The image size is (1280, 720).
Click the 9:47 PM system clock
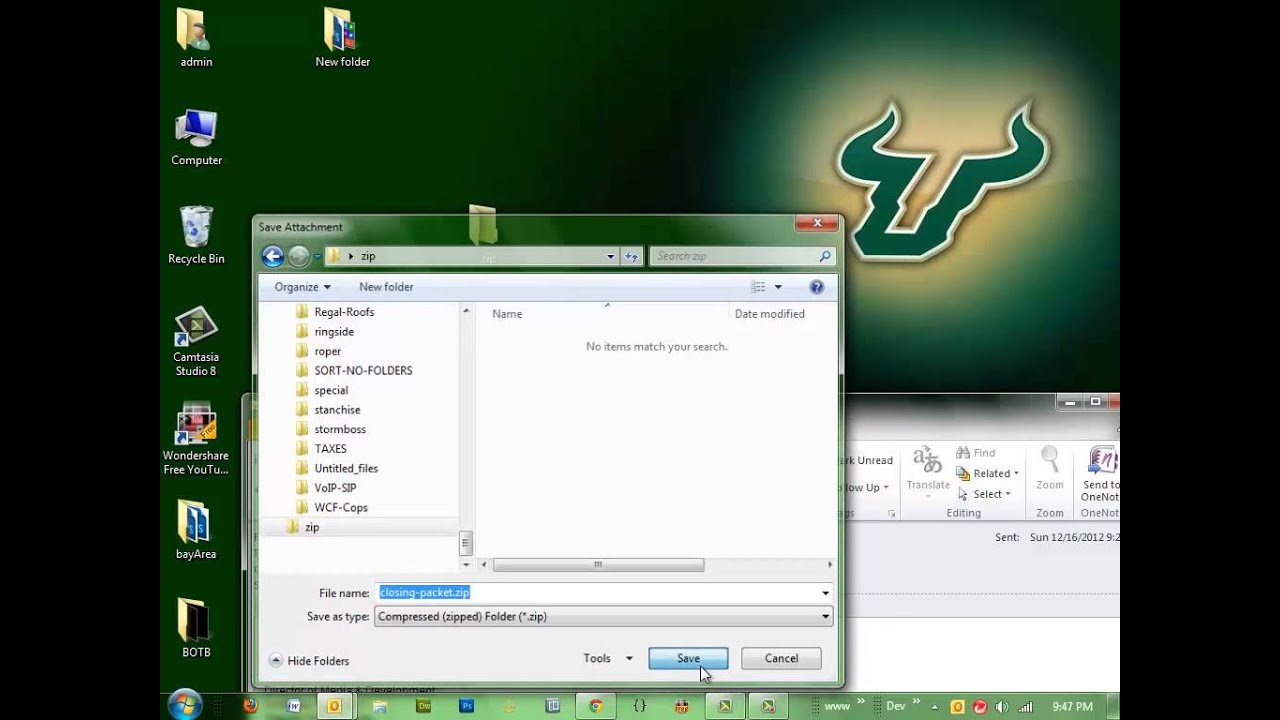(1072, 706)
